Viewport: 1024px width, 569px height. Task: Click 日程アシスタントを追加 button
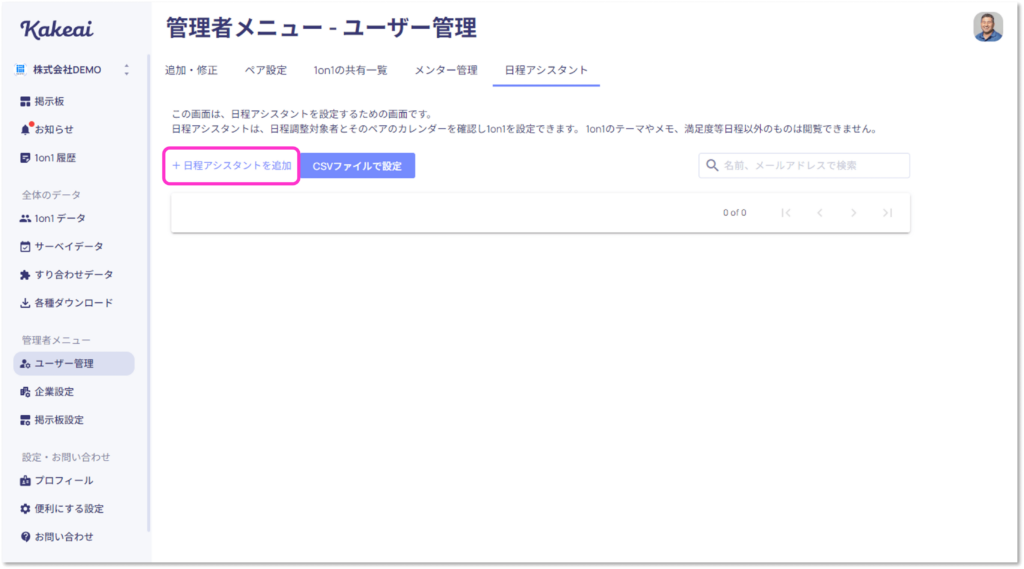click(x=232, y=165)
